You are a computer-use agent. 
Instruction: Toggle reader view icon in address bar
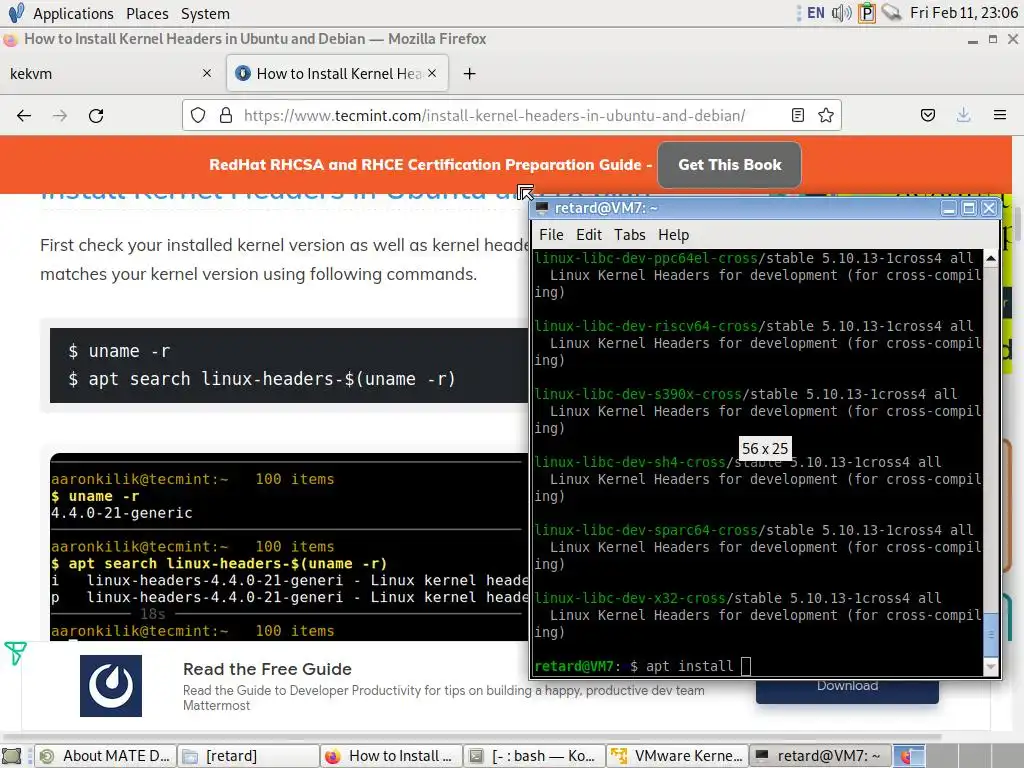[x=797, y=116]
